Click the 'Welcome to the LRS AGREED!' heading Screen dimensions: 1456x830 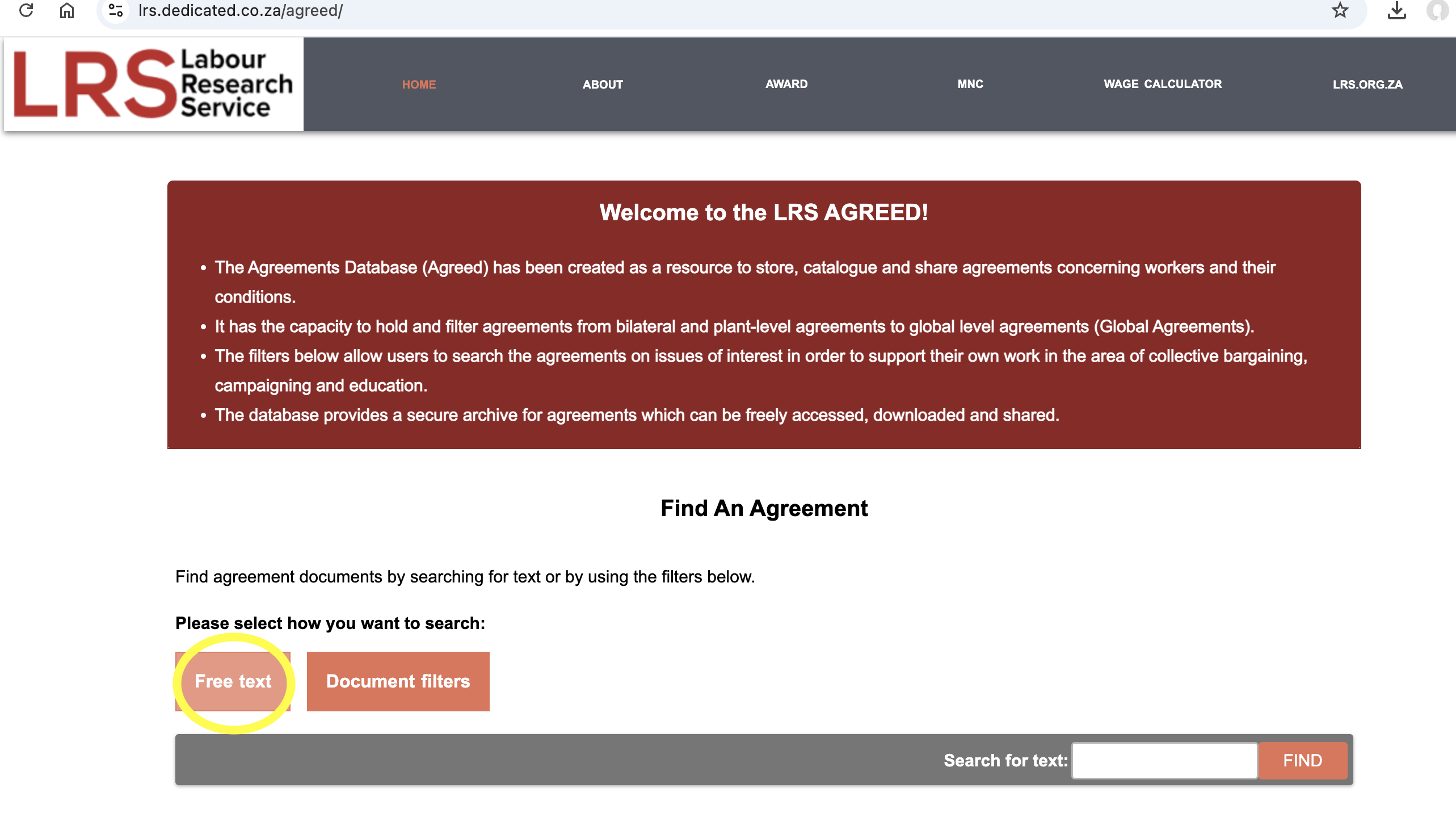point(764,212)
